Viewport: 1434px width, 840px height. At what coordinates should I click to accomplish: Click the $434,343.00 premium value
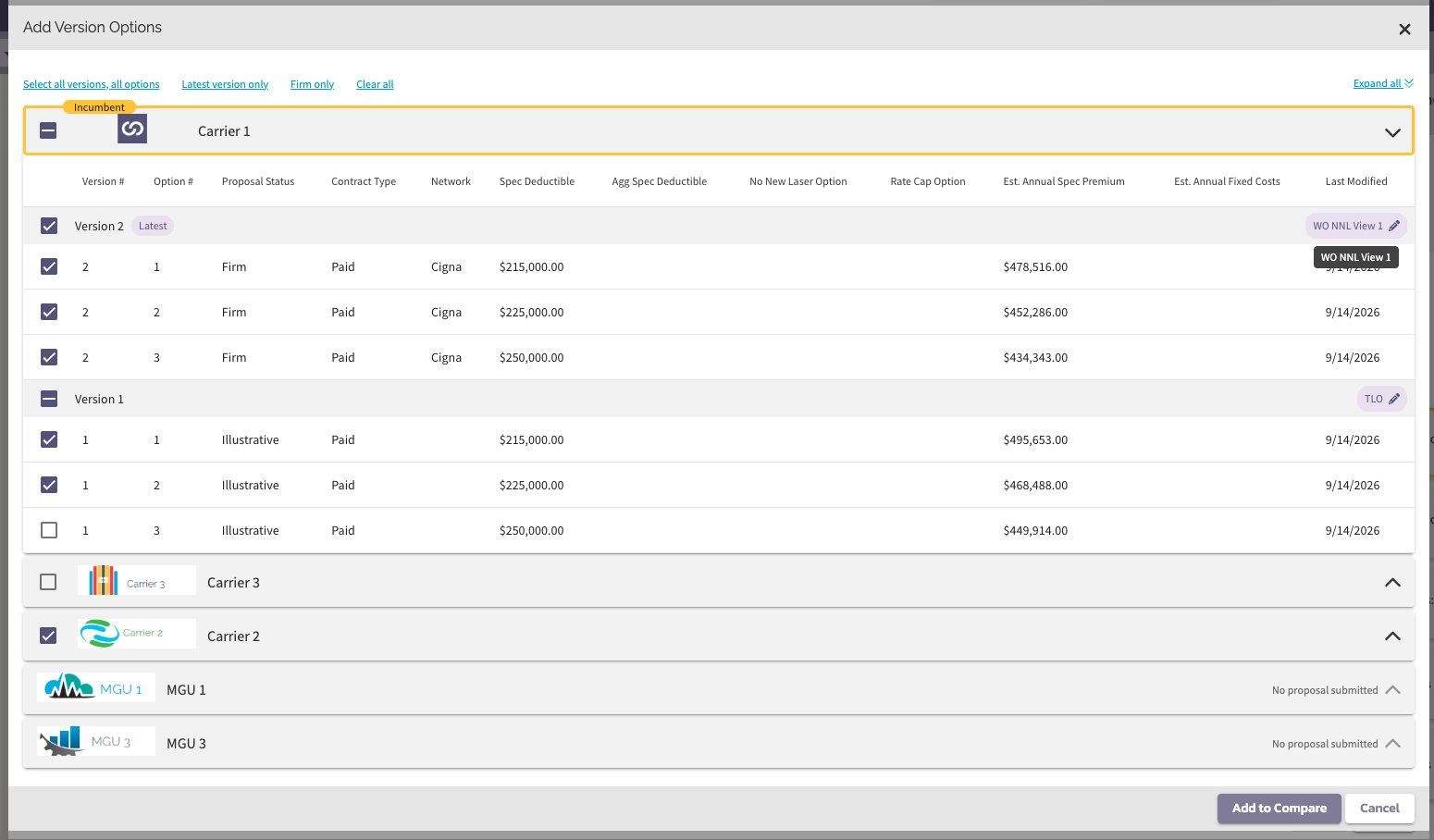click(x=1035, y=357)
